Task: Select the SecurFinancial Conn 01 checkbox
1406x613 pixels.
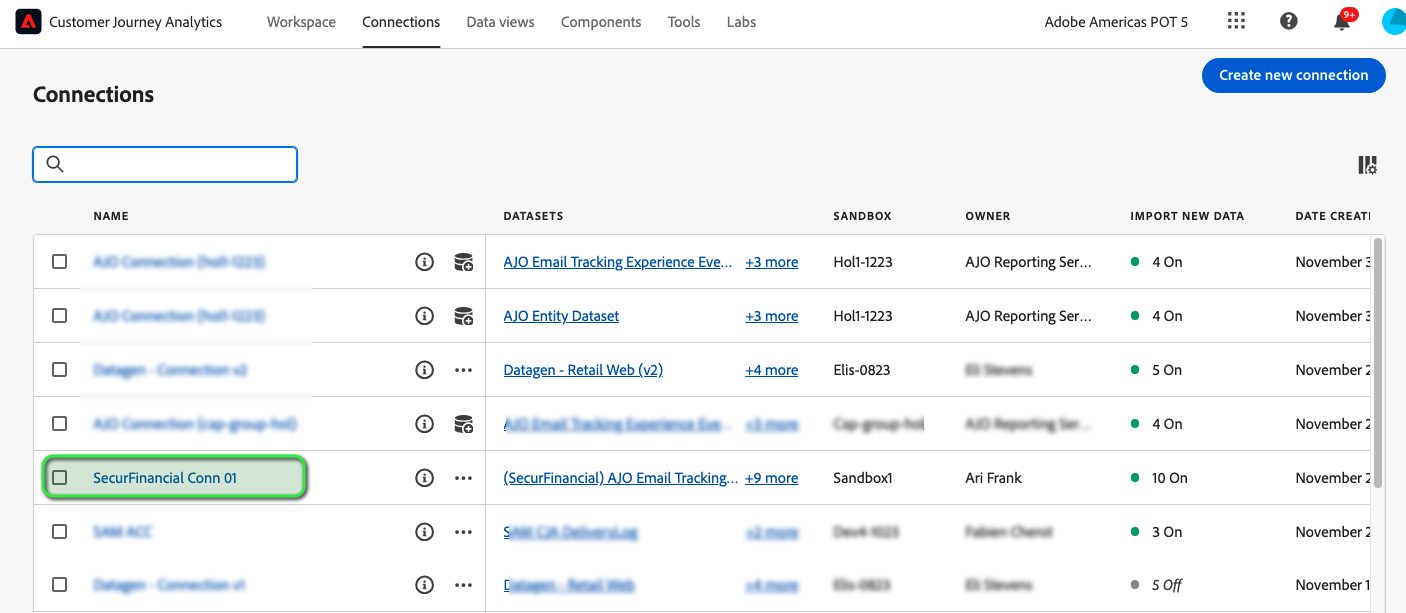Action: point(60,478)
